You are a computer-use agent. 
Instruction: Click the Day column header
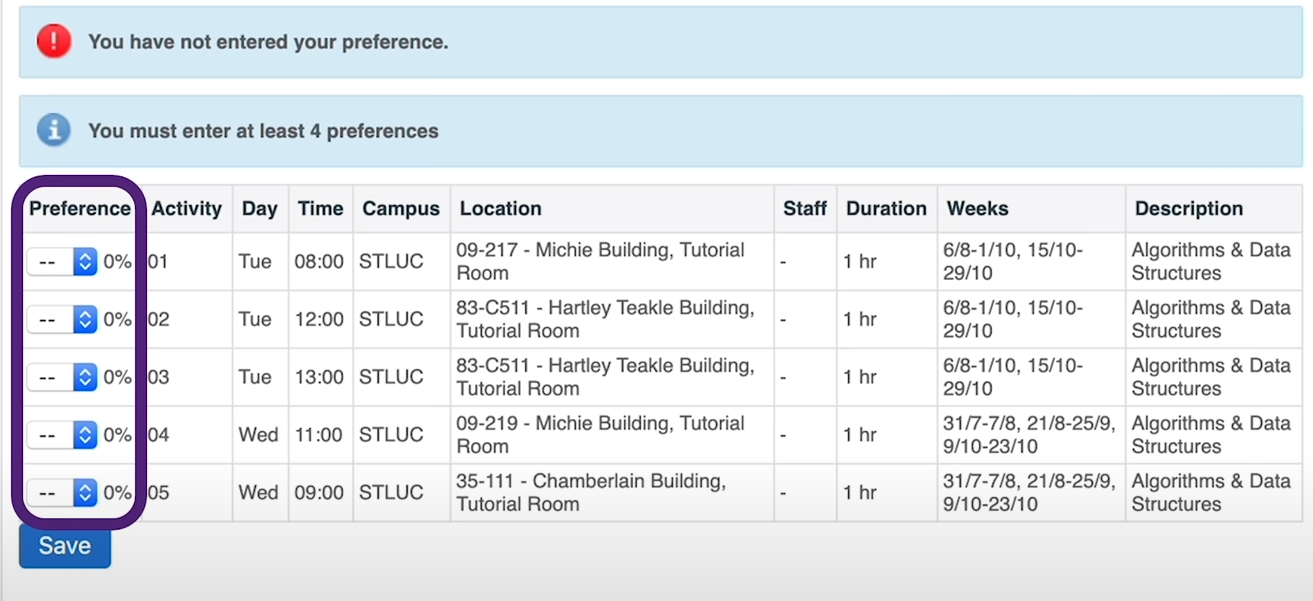tap(260, 209)
